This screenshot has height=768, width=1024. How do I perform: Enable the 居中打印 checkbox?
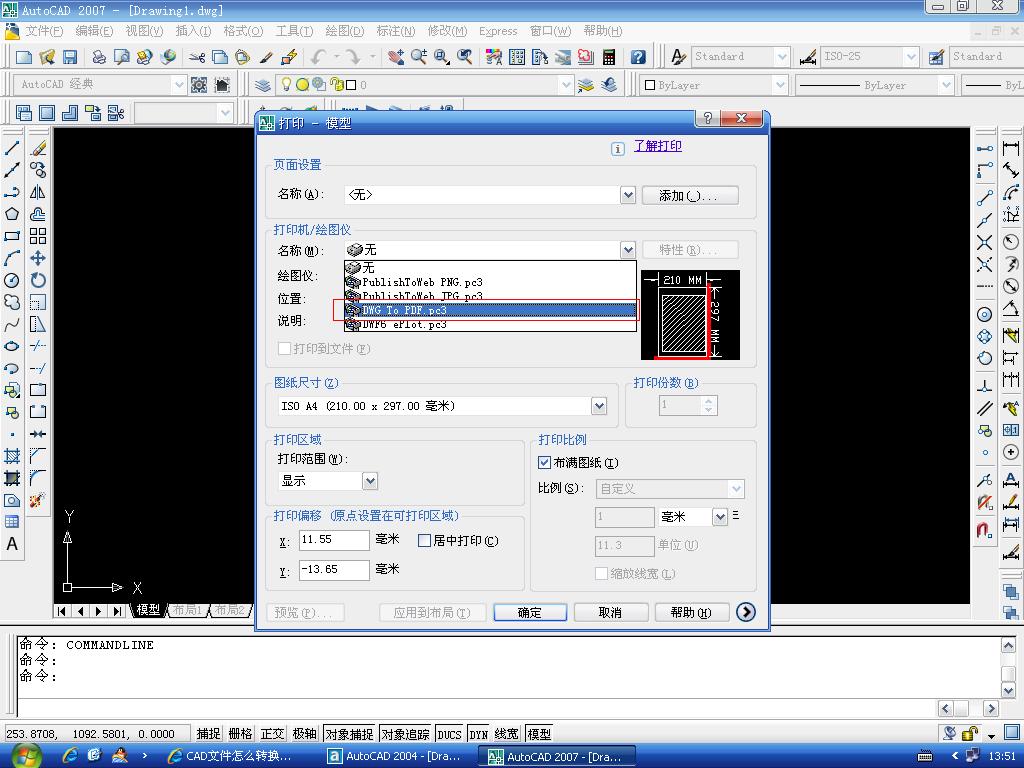424,541
